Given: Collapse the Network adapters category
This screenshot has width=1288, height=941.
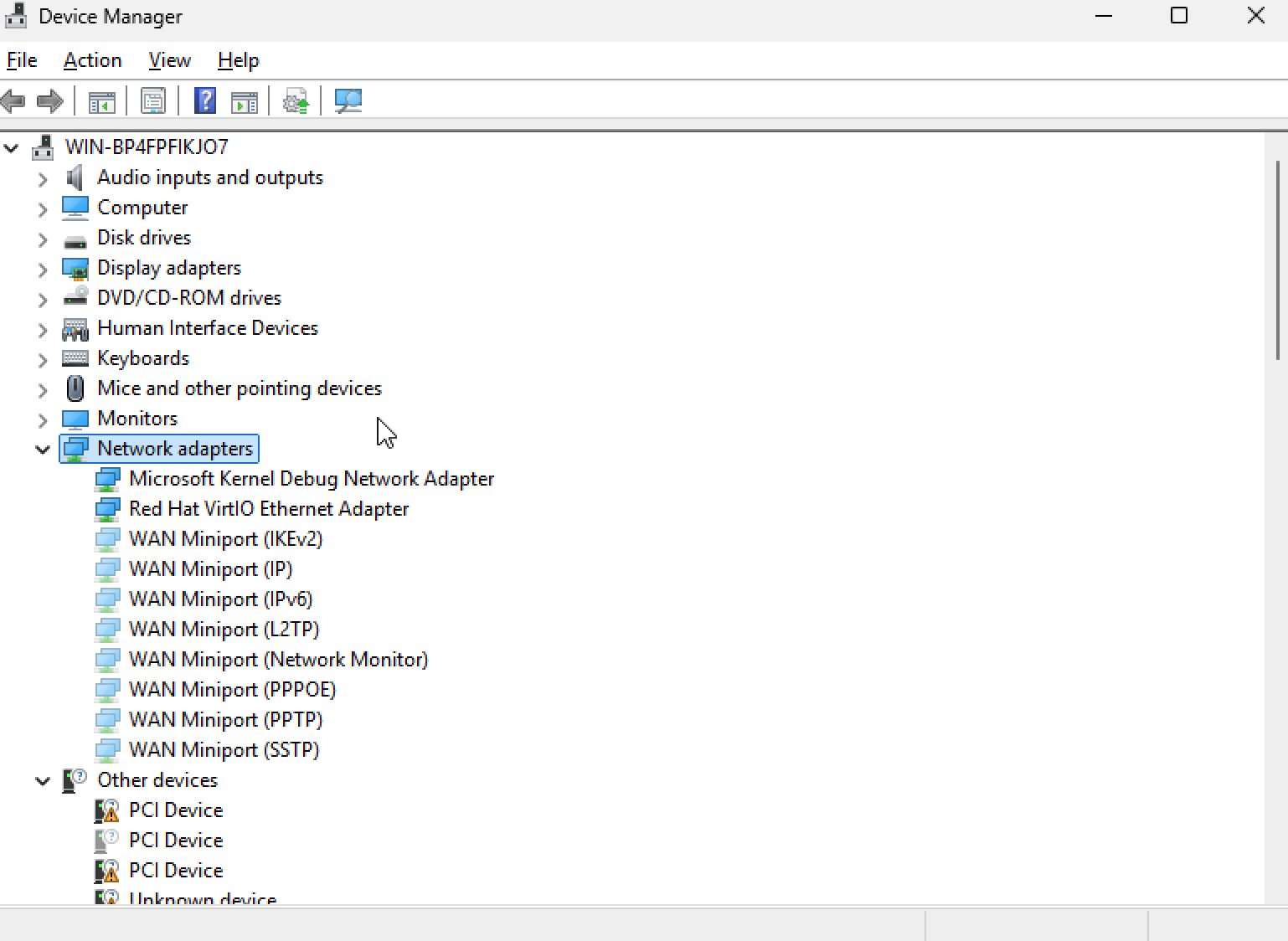Looking at the screenshot, I should [43, 450].
